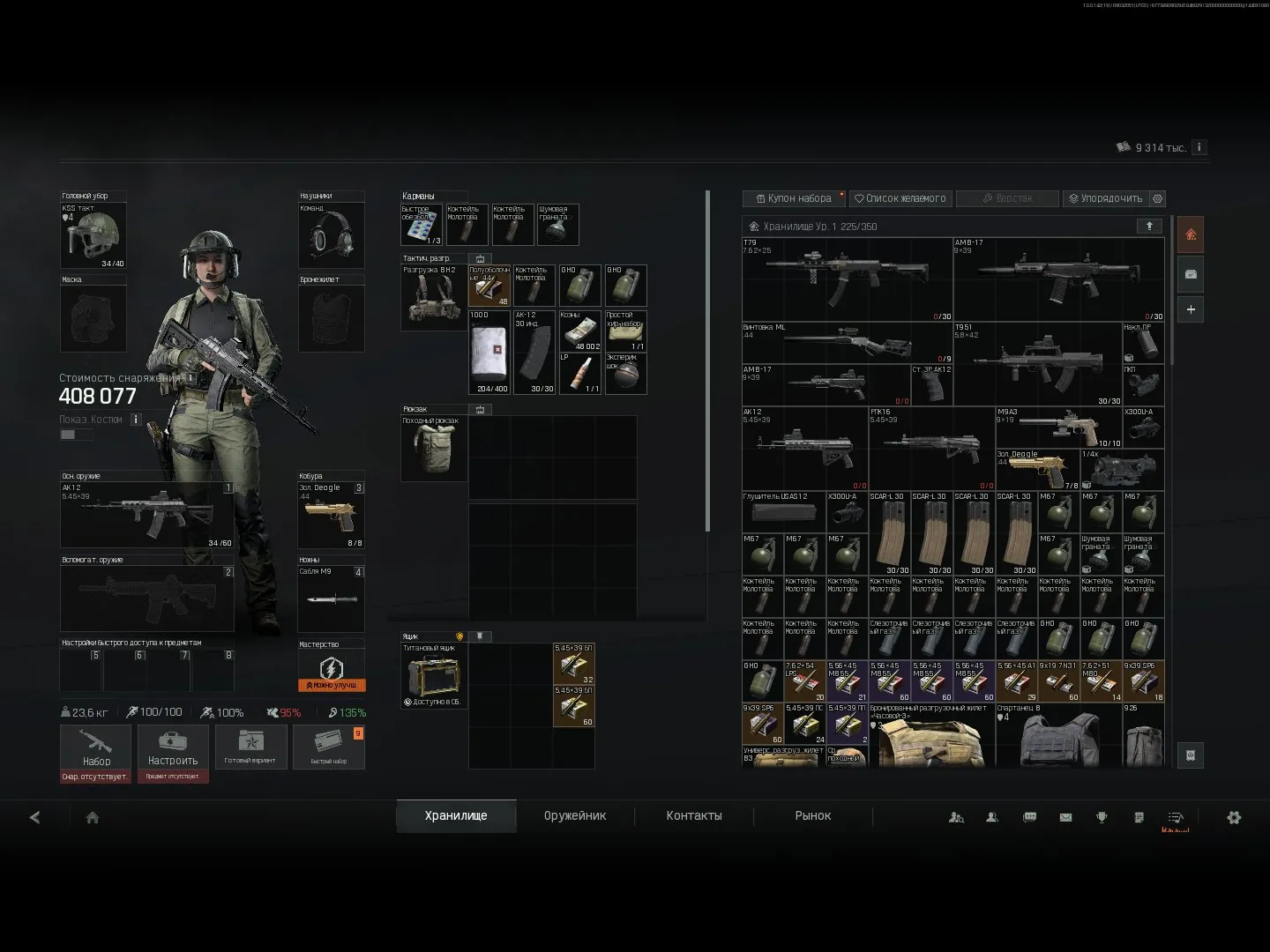Click the home icon in bottom bar
The height and width of the screenshot is (952, 1270).
point(93,817)
